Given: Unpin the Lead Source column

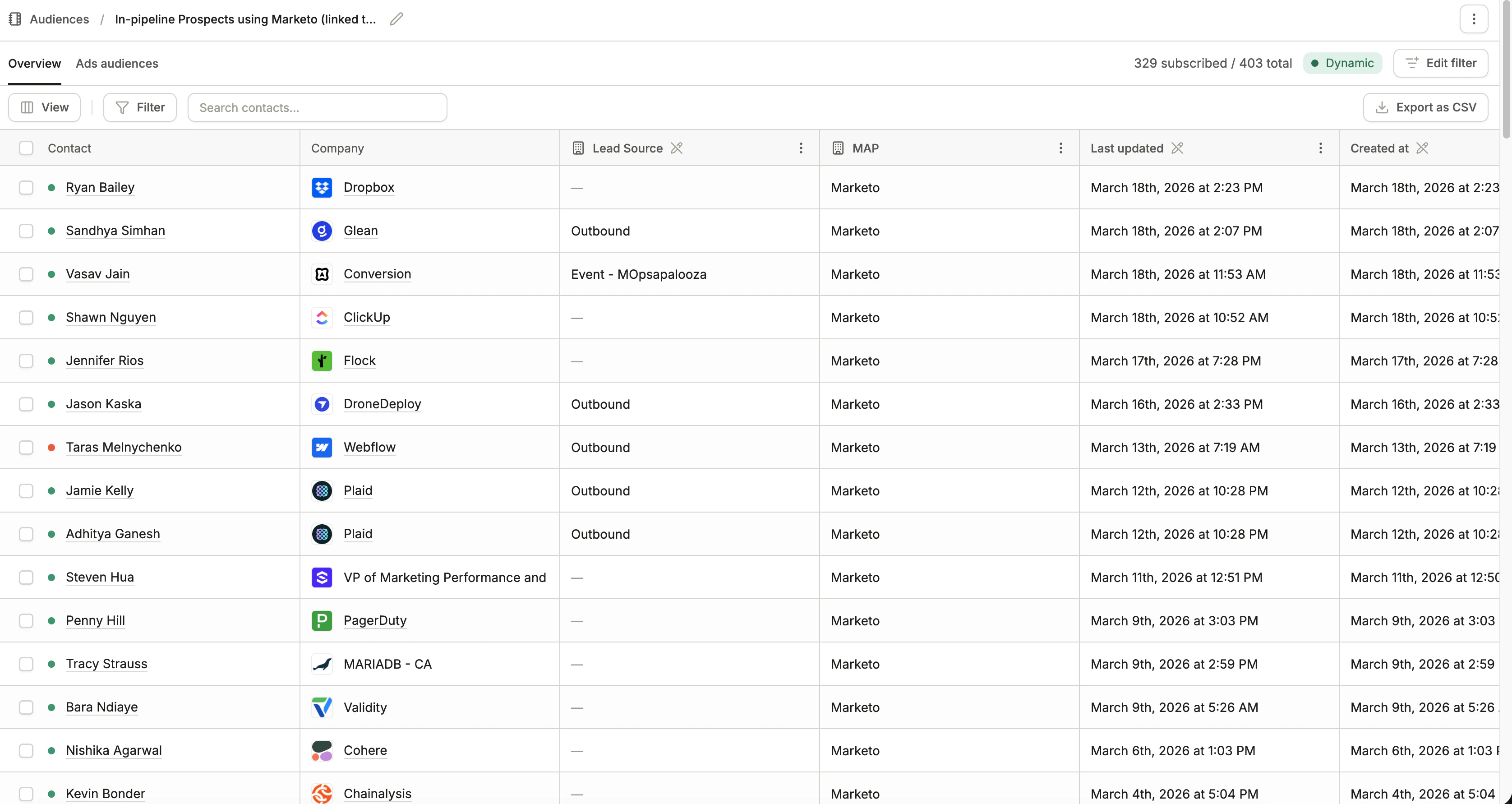Looking at the screenshot, I should click(x=677, y=148).
